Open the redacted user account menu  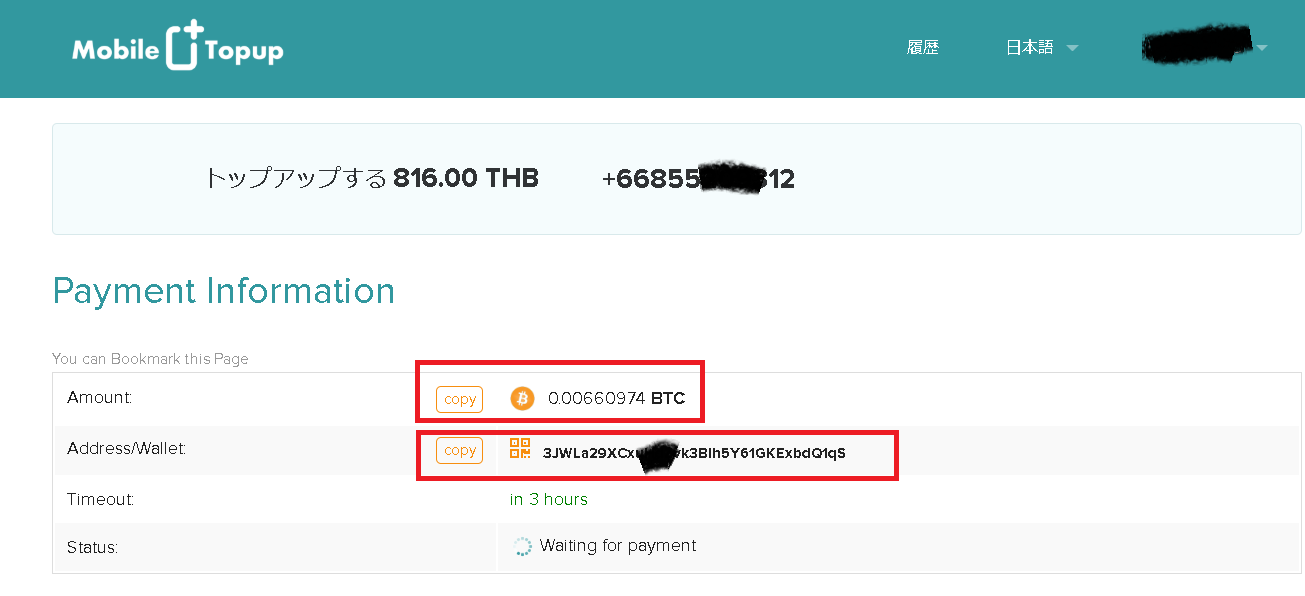(1205, 46)
